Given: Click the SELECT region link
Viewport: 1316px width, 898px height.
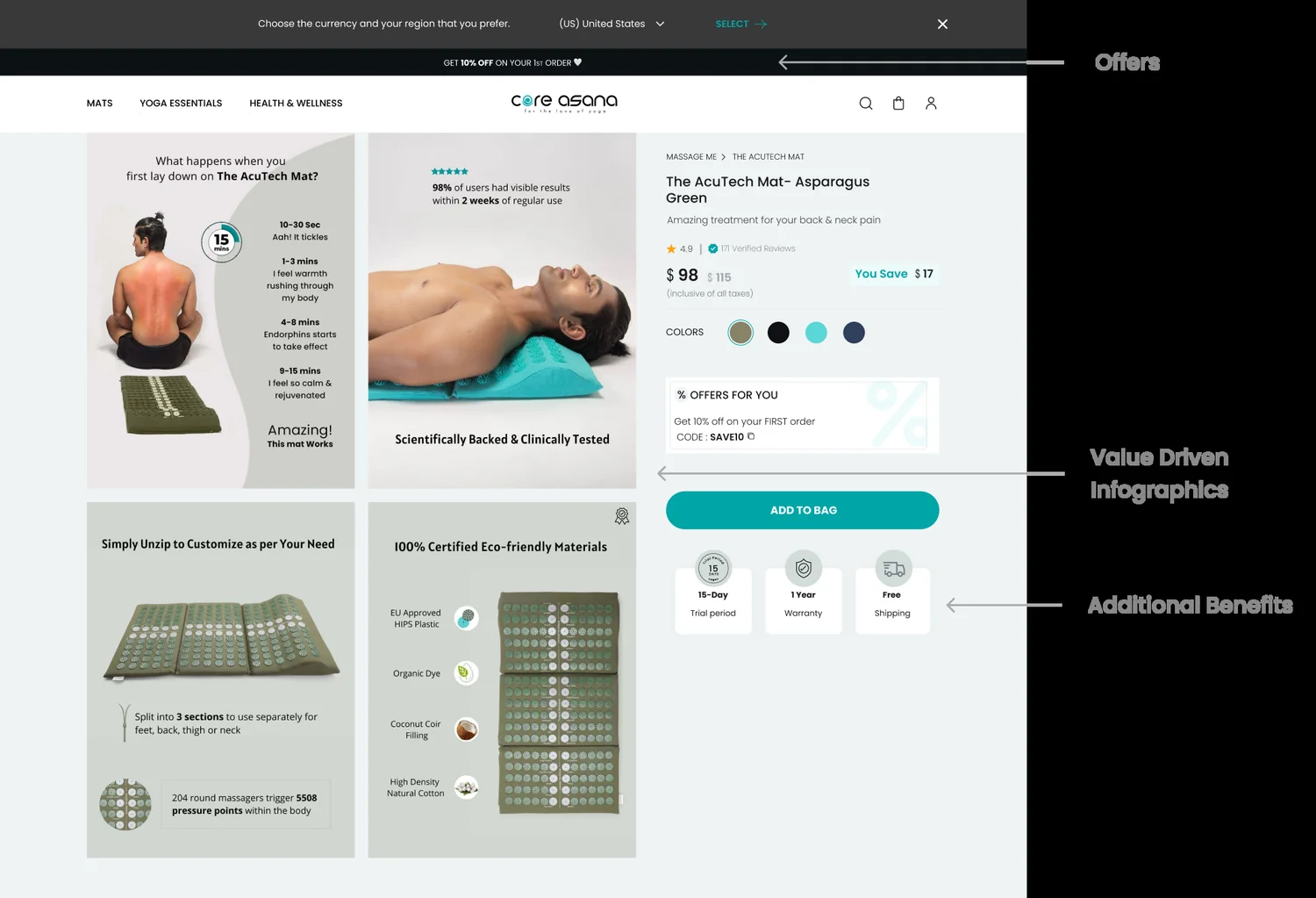Looking at the screenshot, I should point(741,24).
